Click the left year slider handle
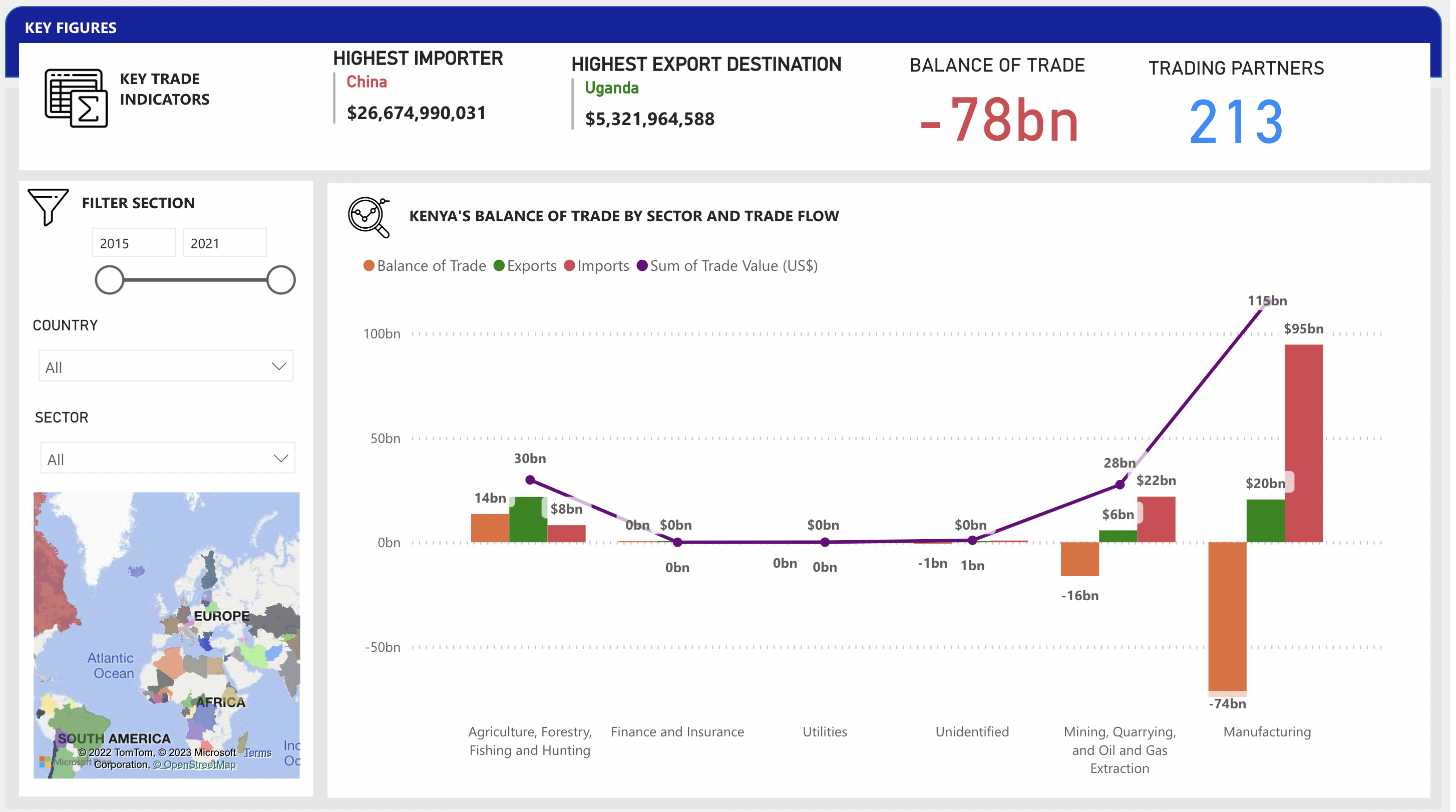This screenshot has height=812, width=1456. tap(109, 280)
